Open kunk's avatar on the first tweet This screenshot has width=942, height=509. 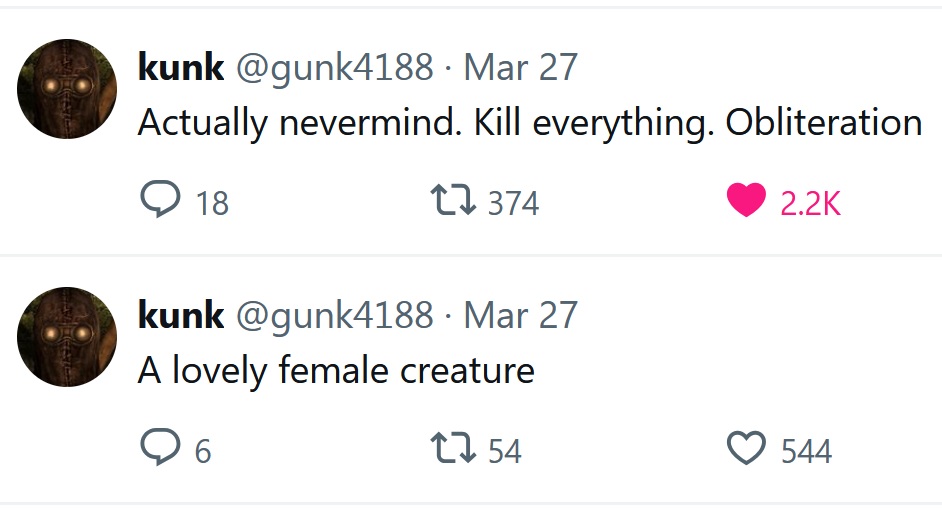coord(67,89)
